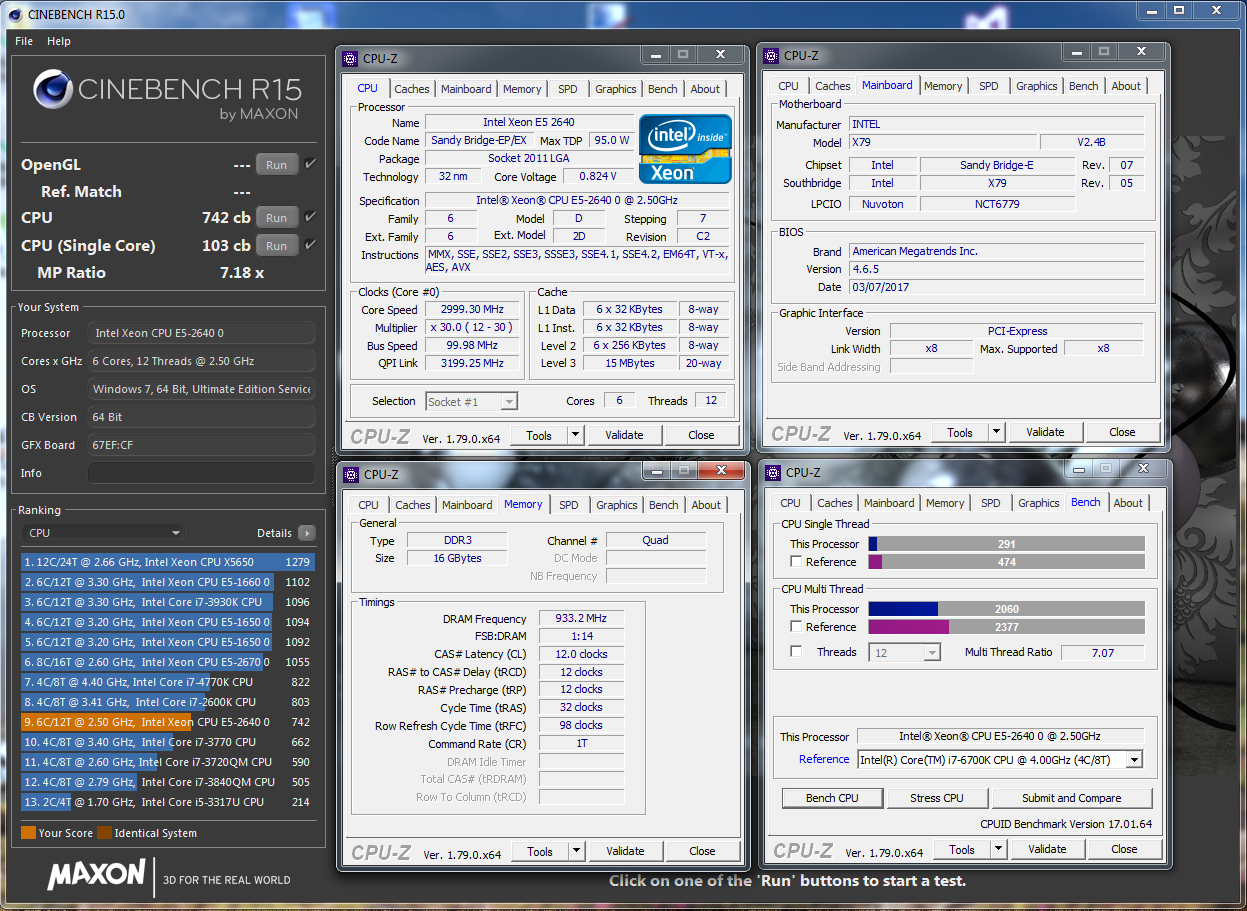Click the multi thread This Processor bar
Screen dimensions: 1247x911
1006,609
